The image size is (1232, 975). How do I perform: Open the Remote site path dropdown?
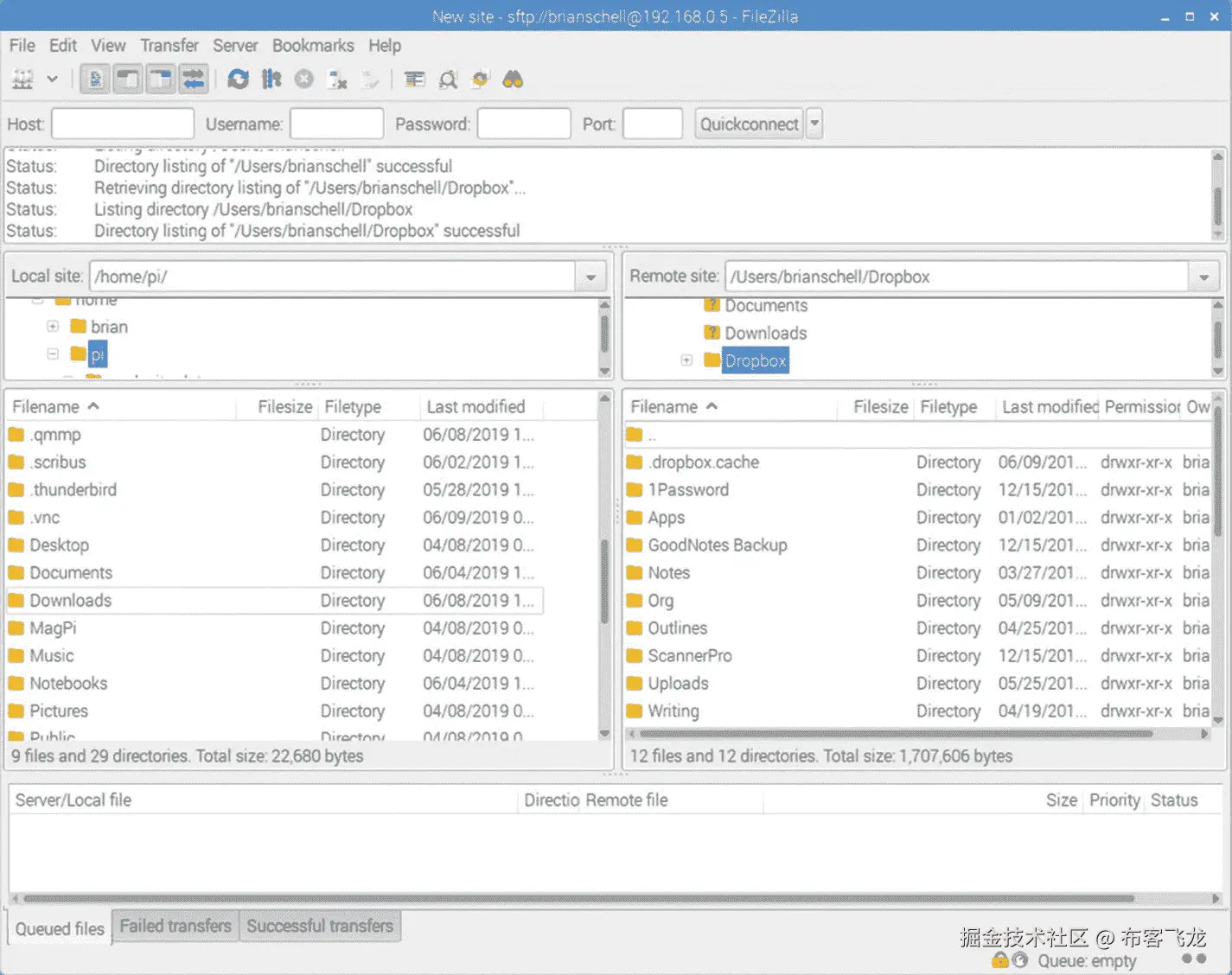1203,277
